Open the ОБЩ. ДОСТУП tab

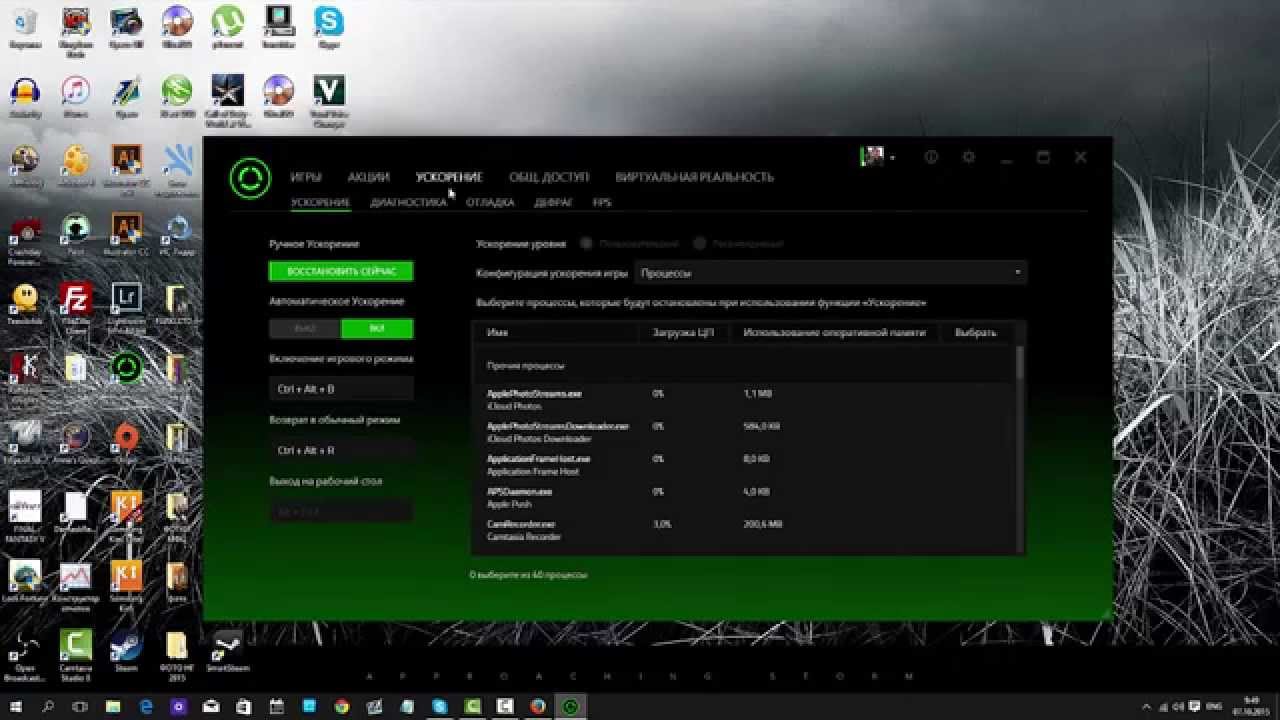coord(549,177)
